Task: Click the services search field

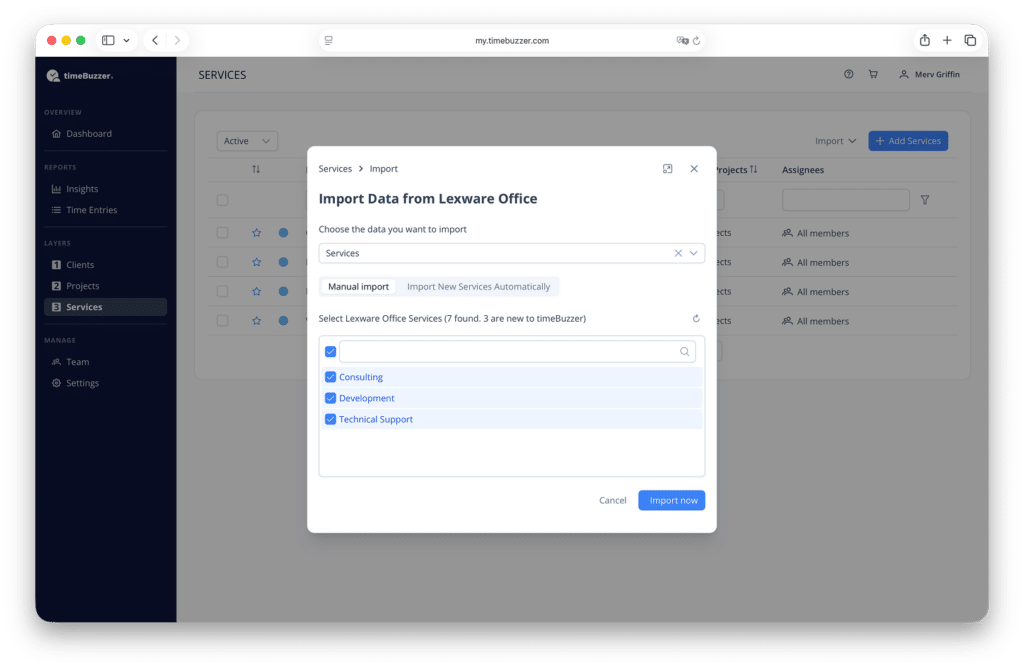Action: tap(517, 351)
